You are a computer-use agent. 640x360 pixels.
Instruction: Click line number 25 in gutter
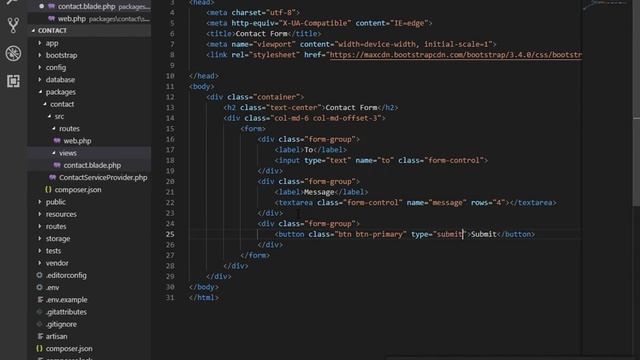click(170, 234)
